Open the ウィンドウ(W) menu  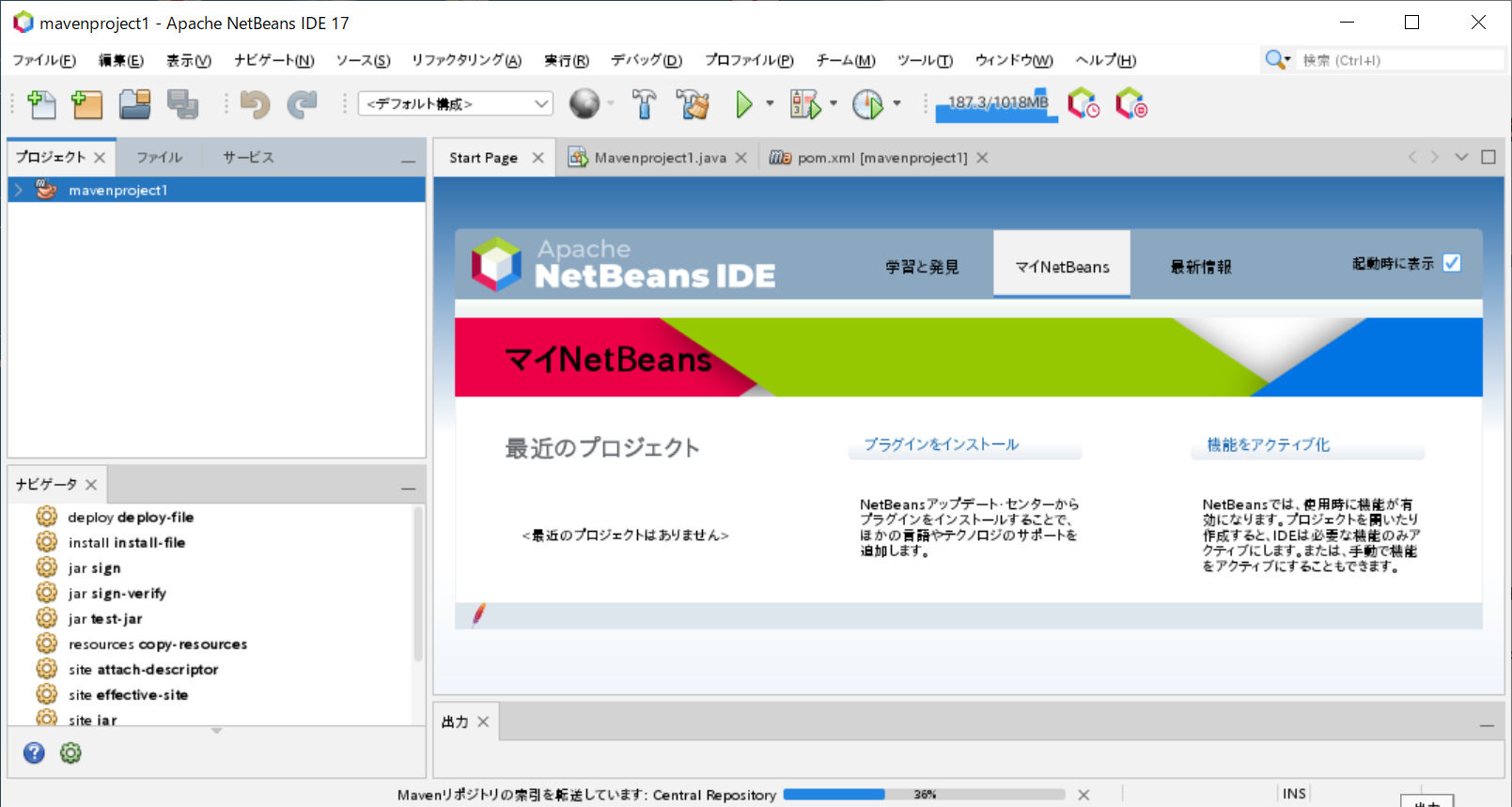(x=1014, y=60)
